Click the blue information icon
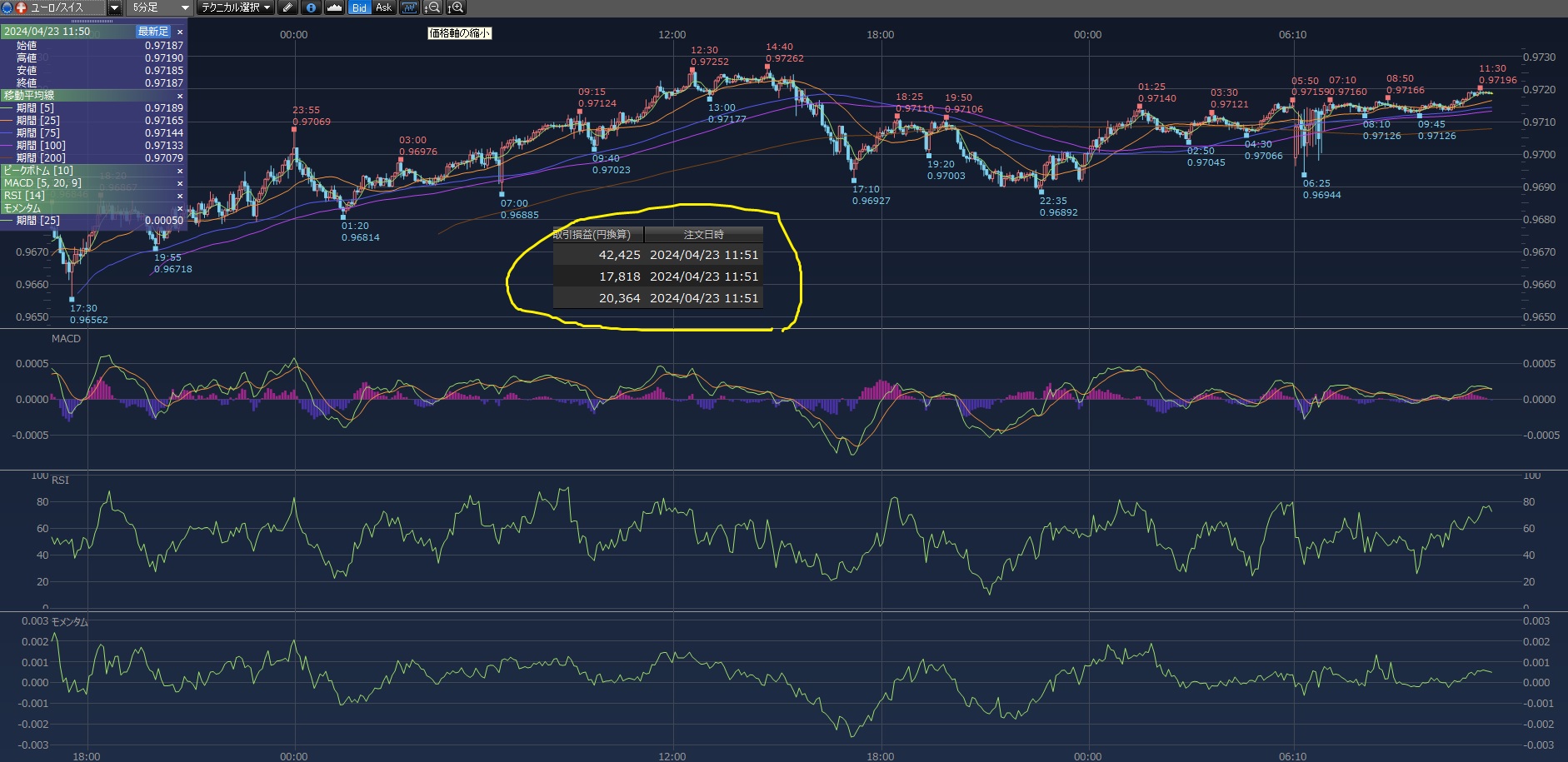The image size is (1568, 762). 311,7
